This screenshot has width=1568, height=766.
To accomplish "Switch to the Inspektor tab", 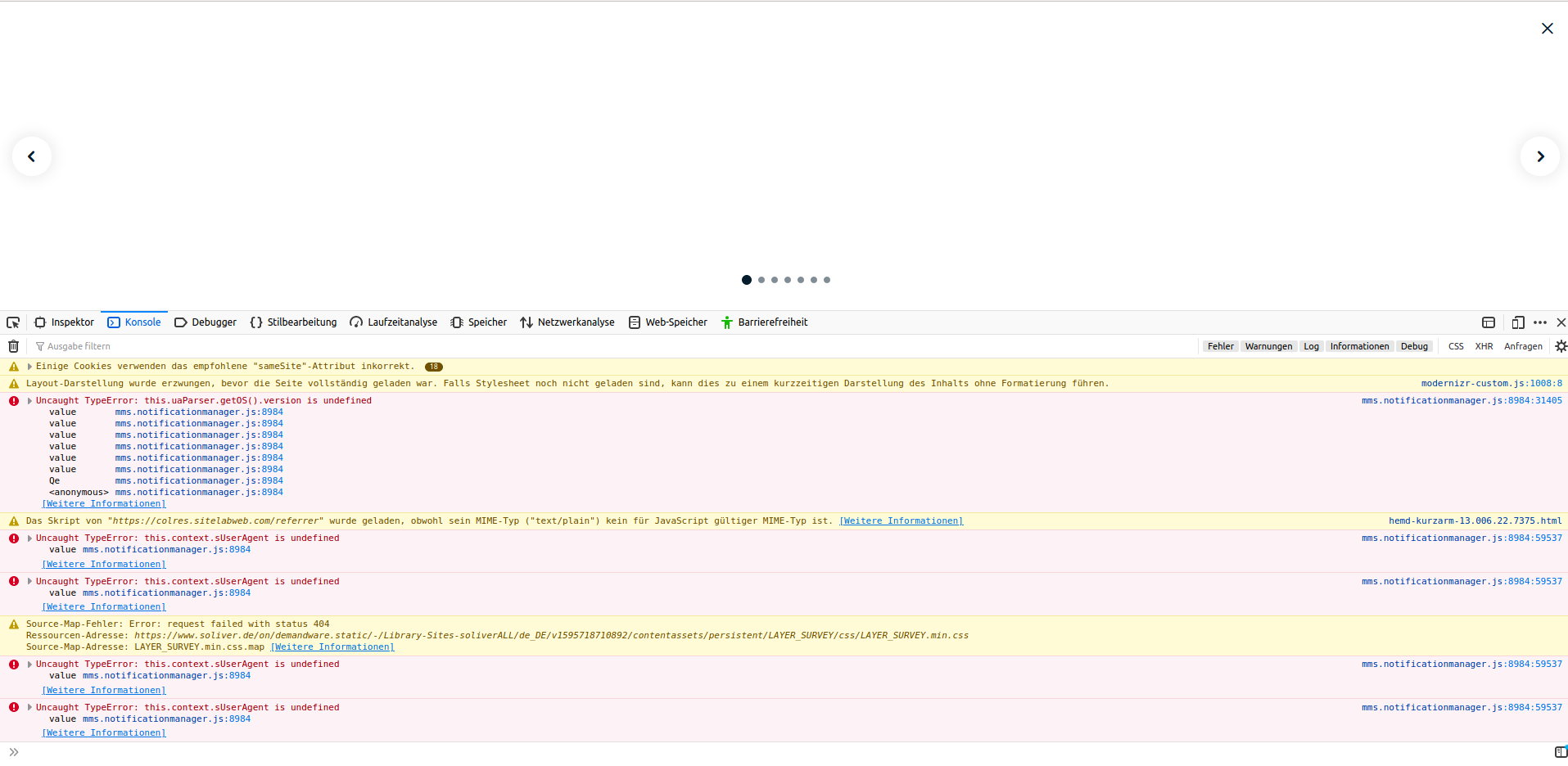I will click(64, 322).
